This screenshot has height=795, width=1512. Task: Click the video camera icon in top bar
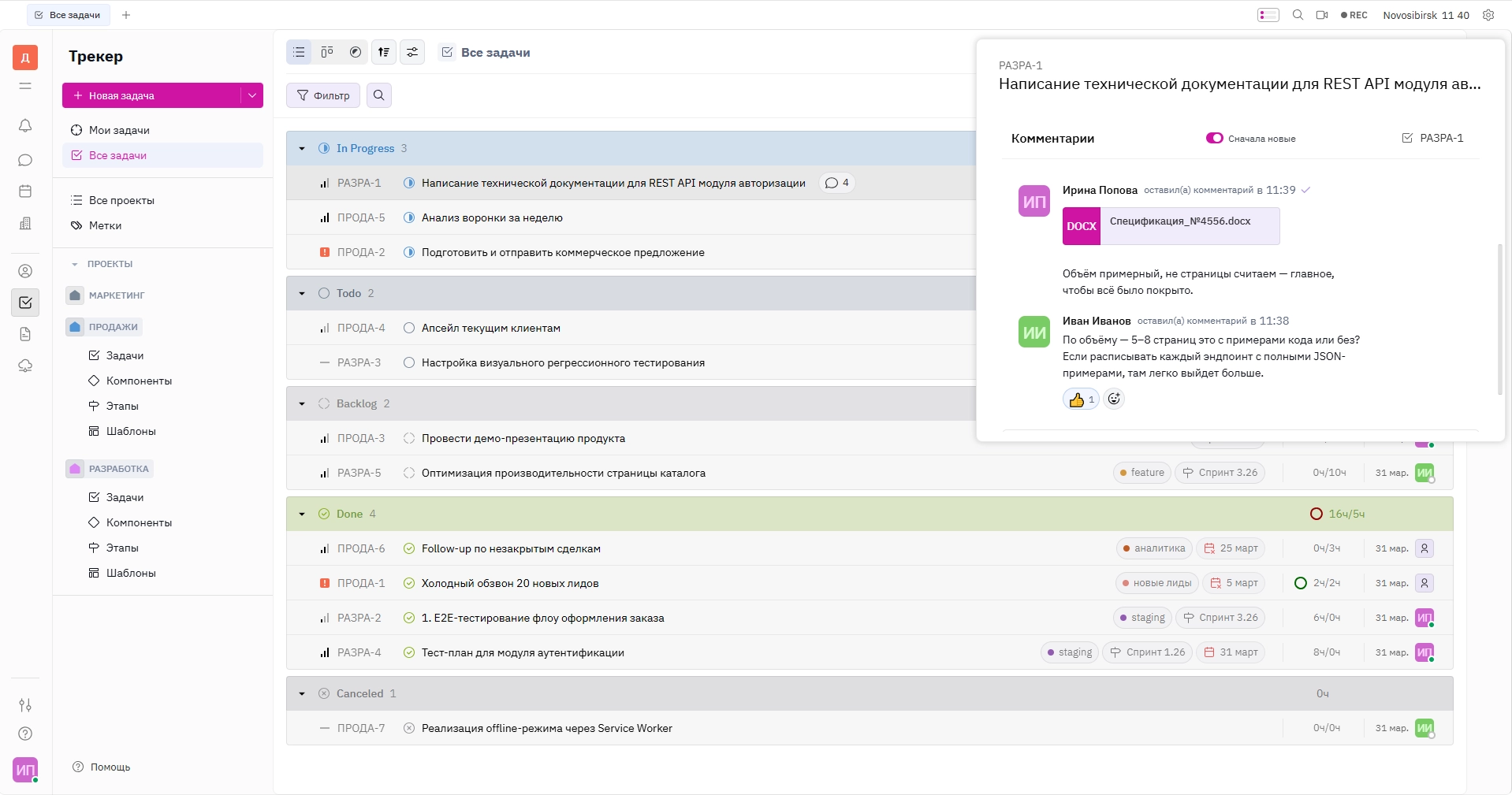pos(1322,15)
